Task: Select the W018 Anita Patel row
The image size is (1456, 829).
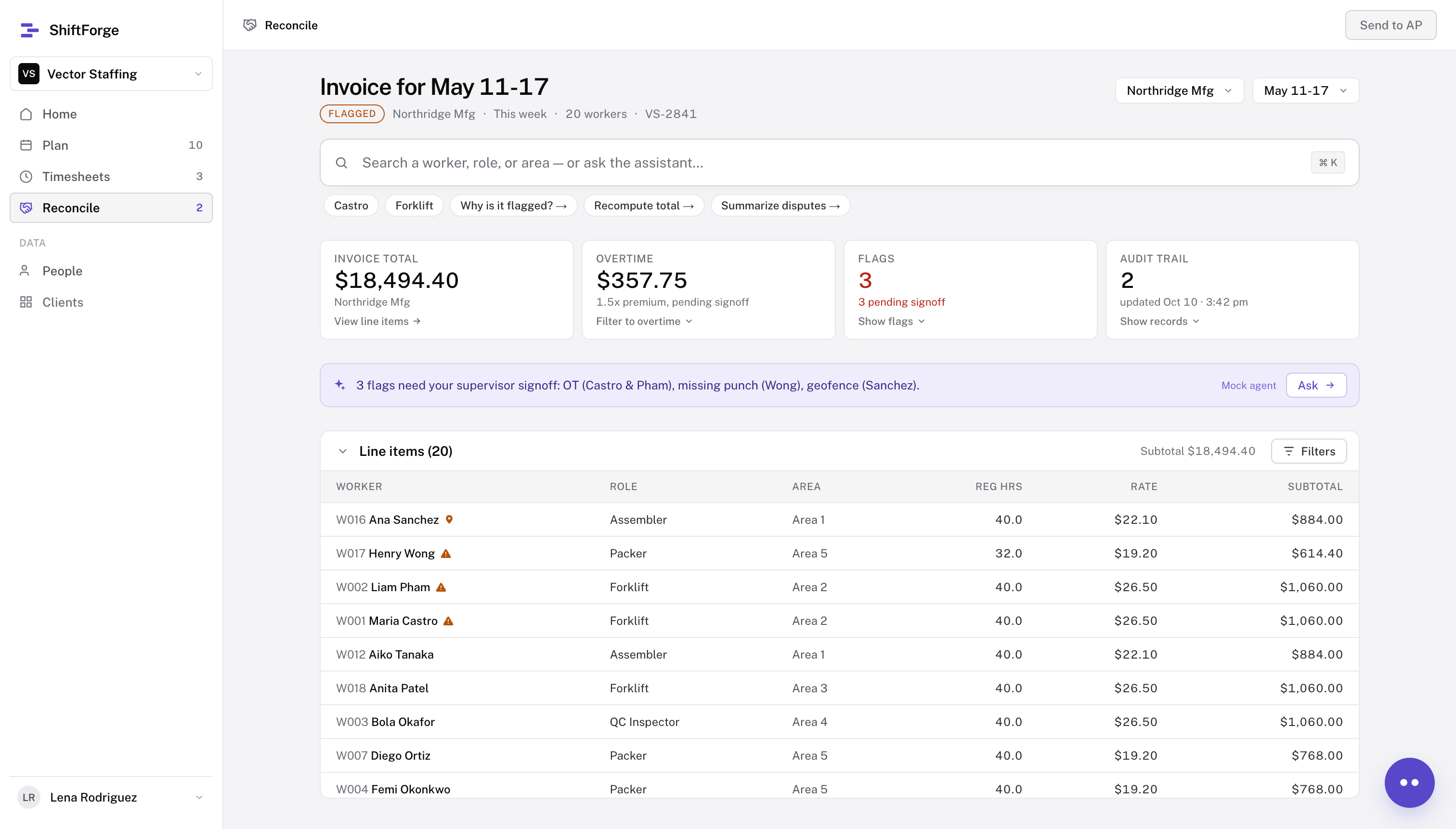Action: tap(839, 688)
